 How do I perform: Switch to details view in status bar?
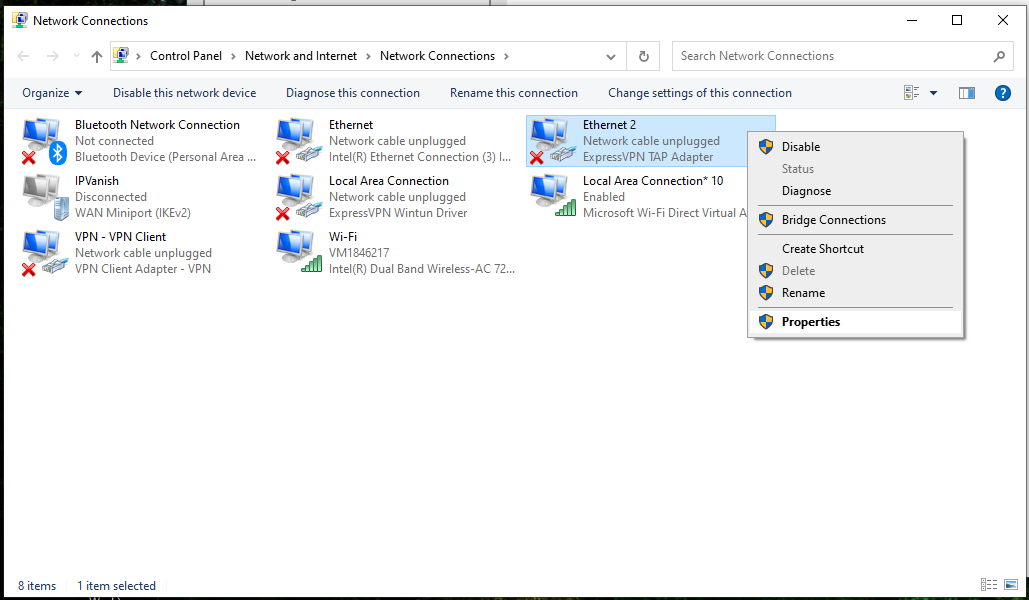(x=988, y=584)
